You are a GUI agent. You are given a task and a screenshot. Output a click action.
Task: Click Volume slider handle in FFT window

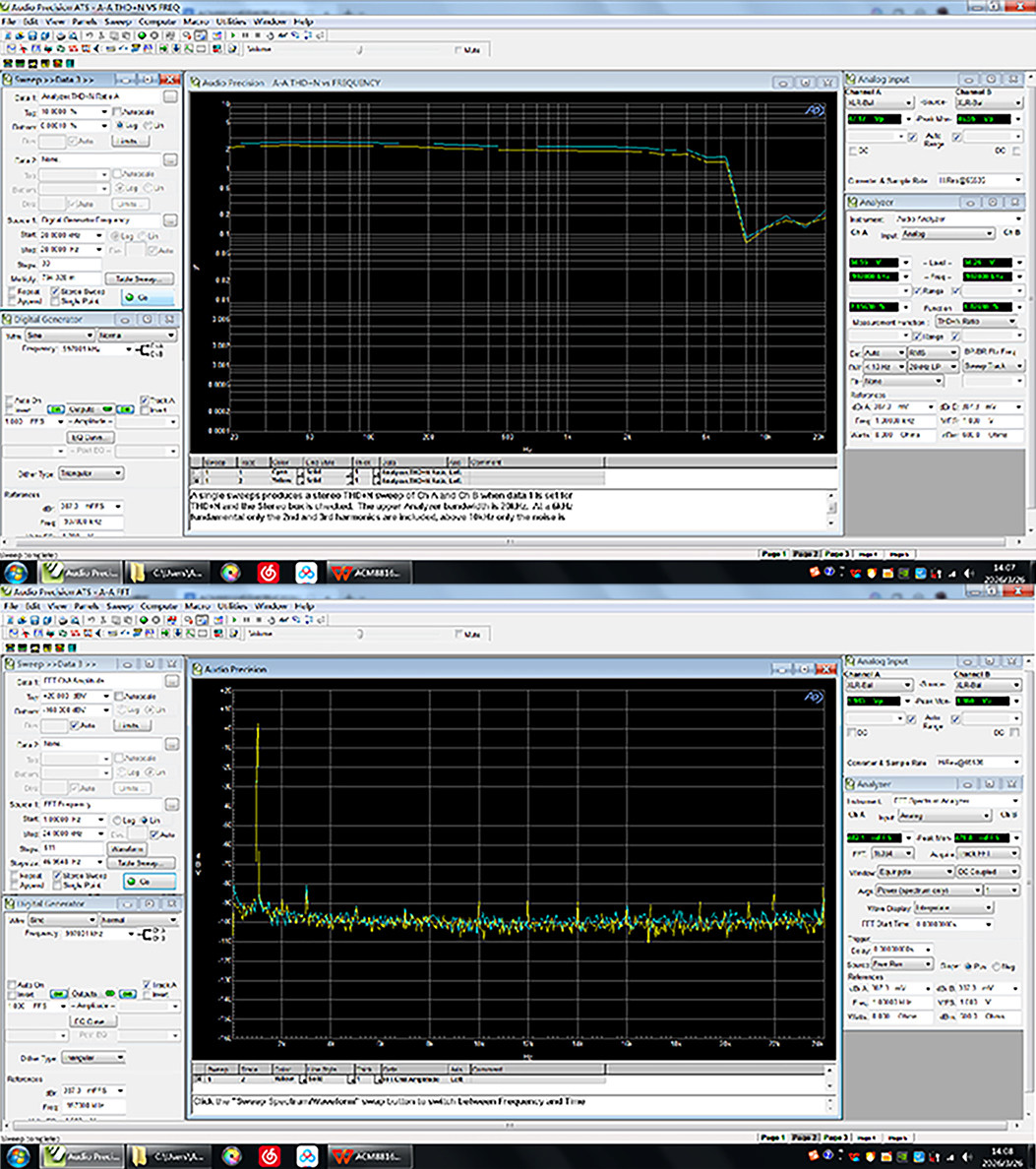360,635
